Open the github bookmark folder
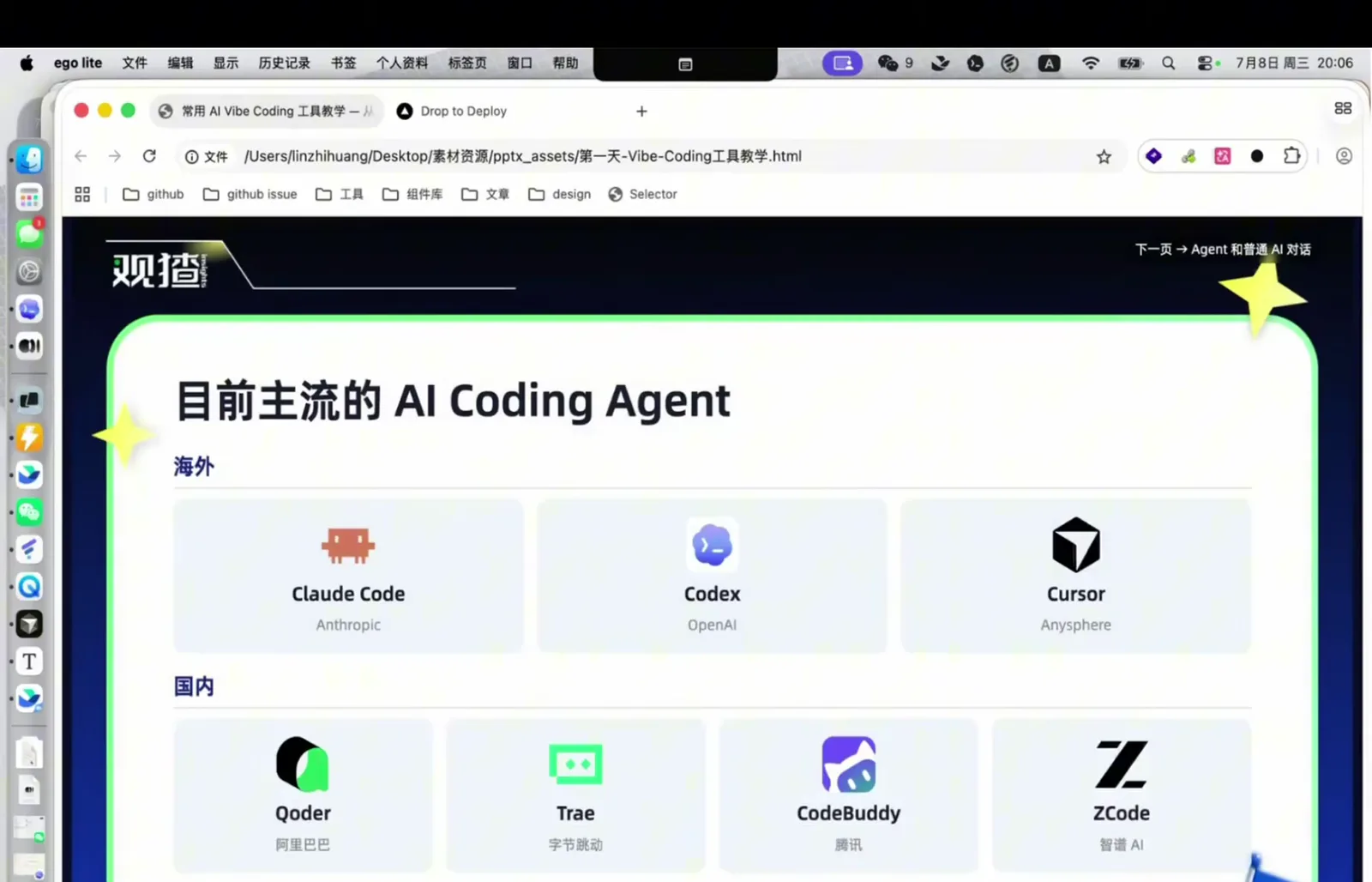1372x882 pixels. 153,195
